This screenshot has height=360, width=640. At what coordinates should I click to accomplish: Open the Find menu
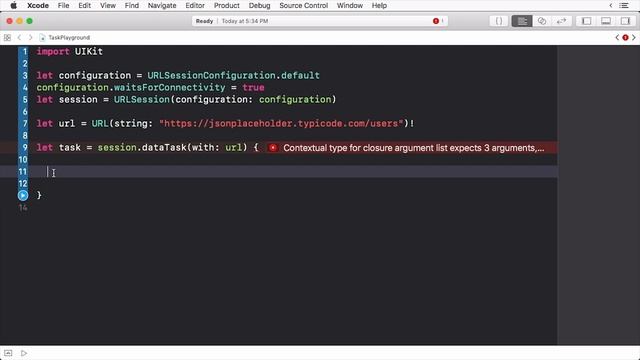pyautogui.click(x=131, y=5)
